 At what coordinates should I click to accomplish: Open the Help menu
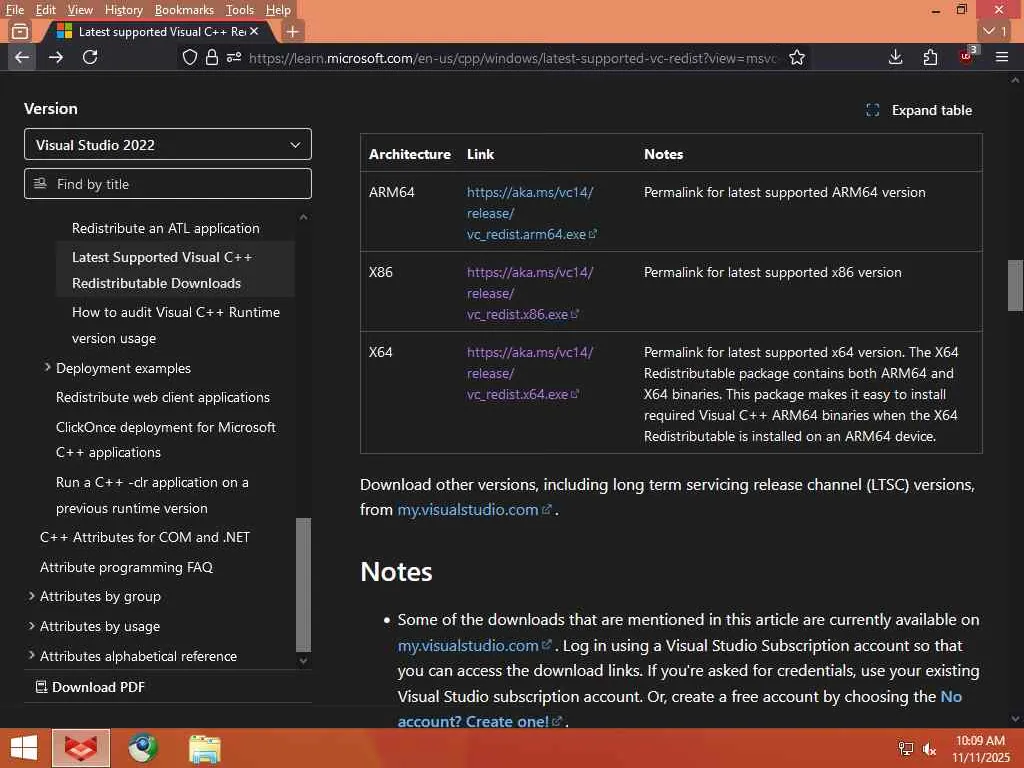point(278,9)
